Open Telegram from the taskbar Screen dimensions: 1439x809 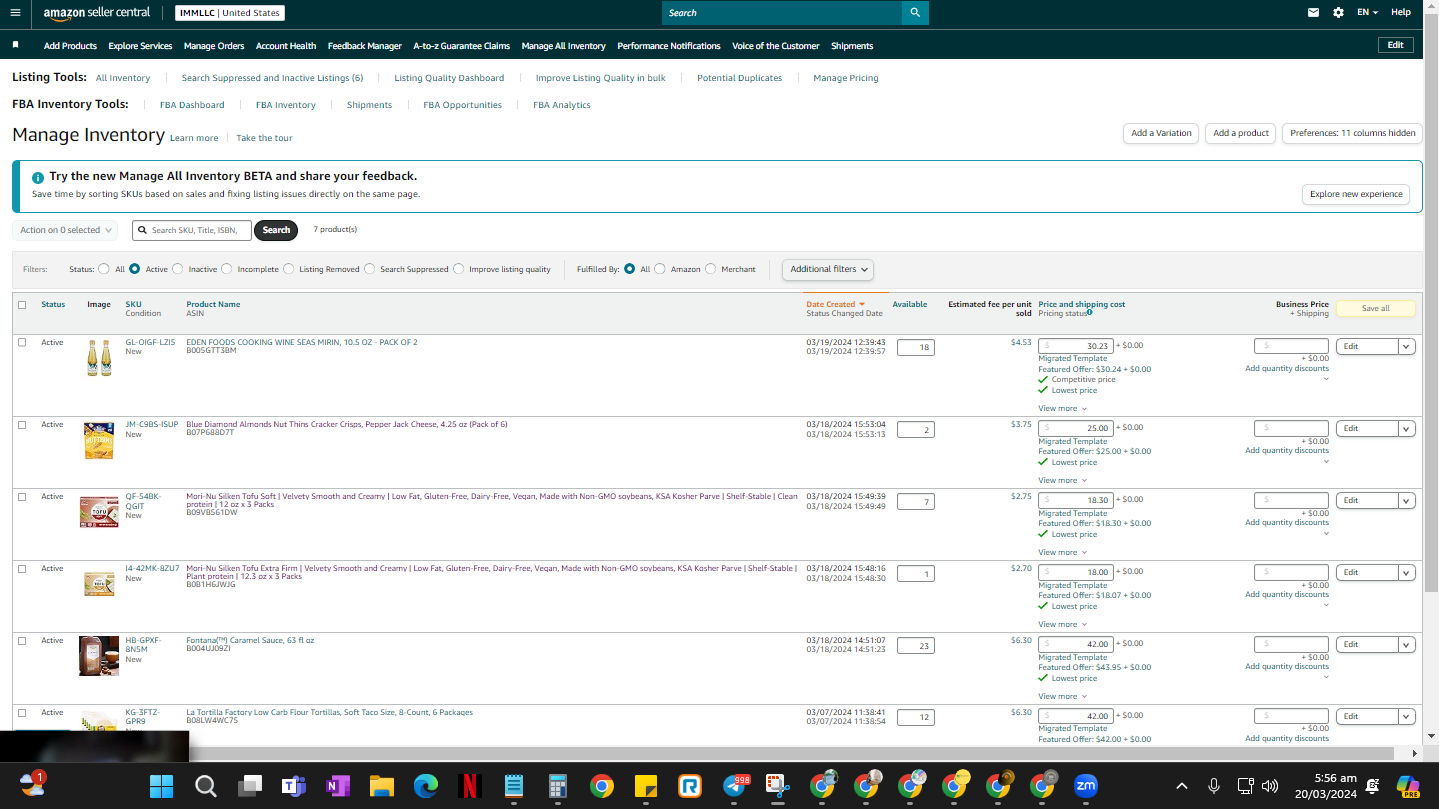(x=735, y=786)
